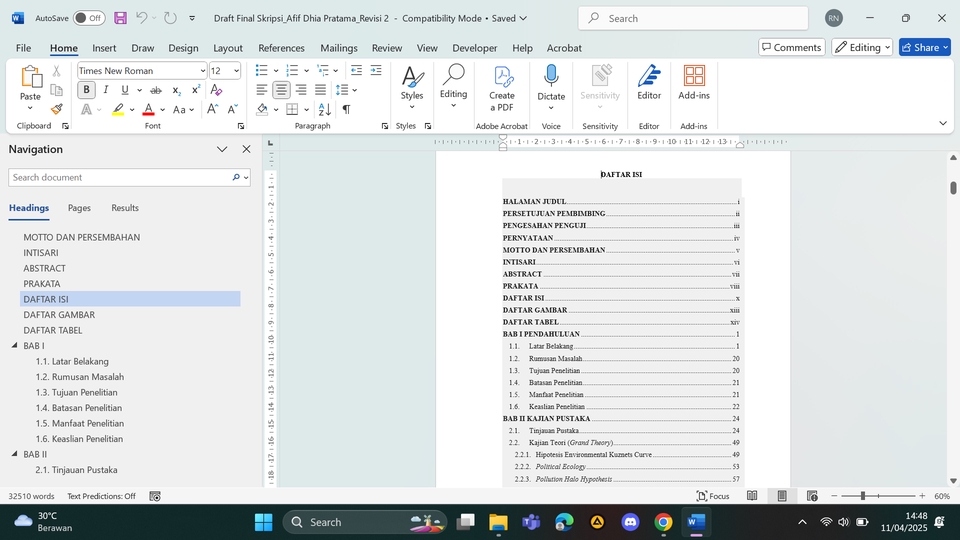Open the Add-ins gallery
Viewport: 960px width, 540px height.
pyautogui.click(x=694, y=83)
